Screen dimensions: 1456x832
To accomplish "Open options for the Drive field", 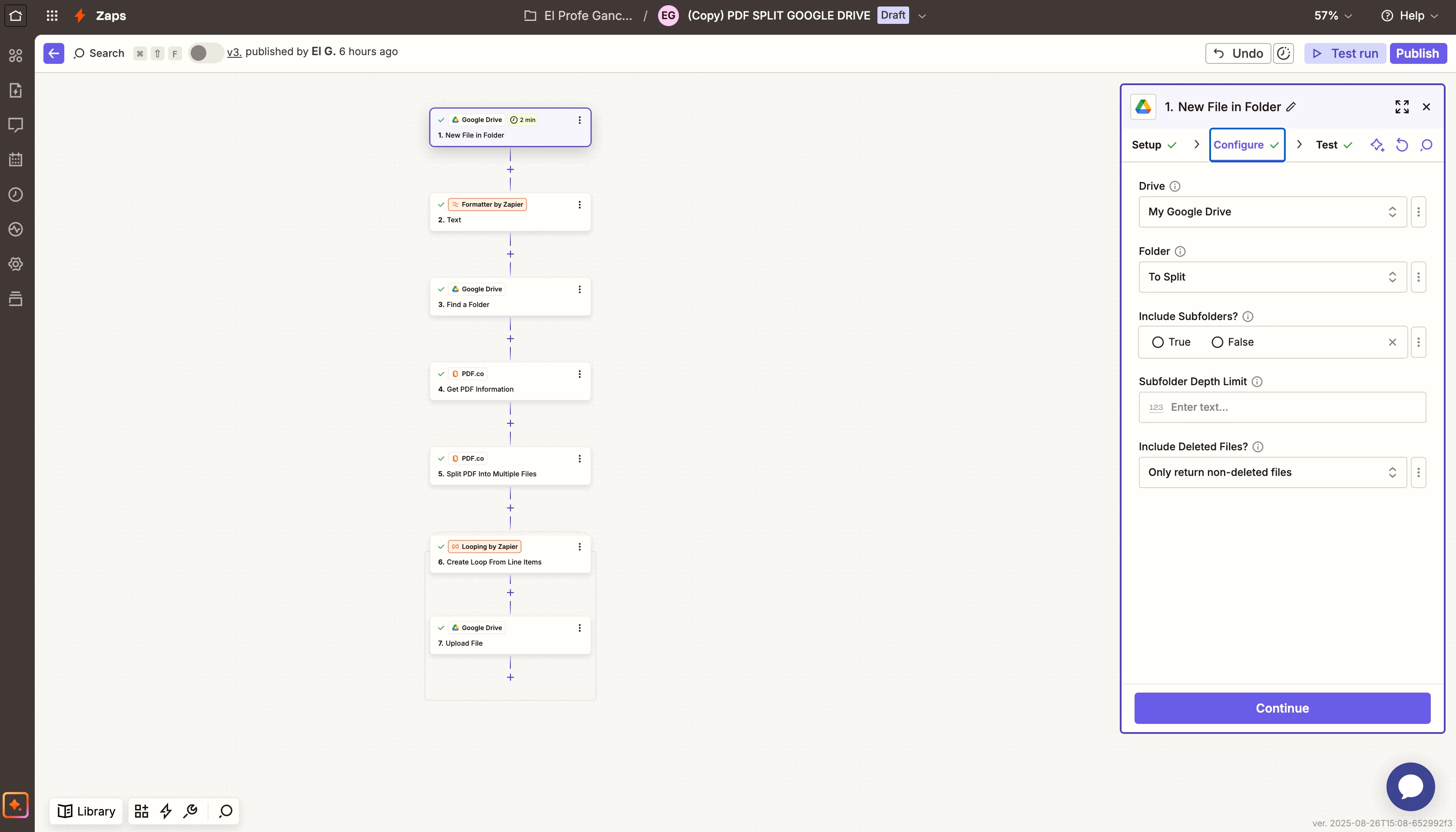I will (1418, 212).
